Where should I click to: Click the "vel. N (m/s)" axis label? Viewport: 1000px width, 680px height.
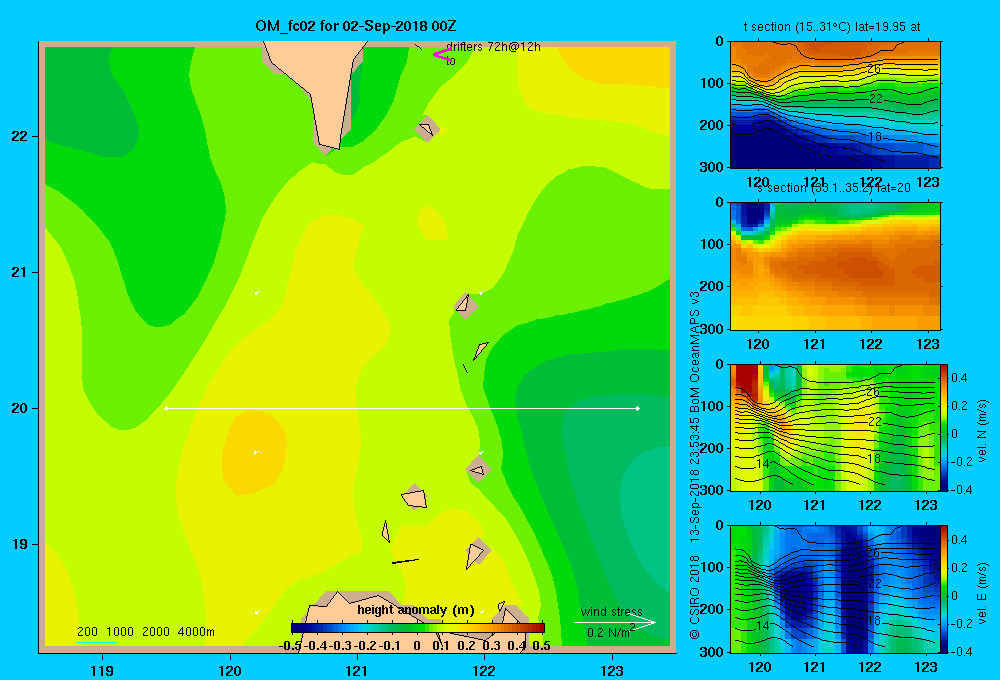(983, 431)
